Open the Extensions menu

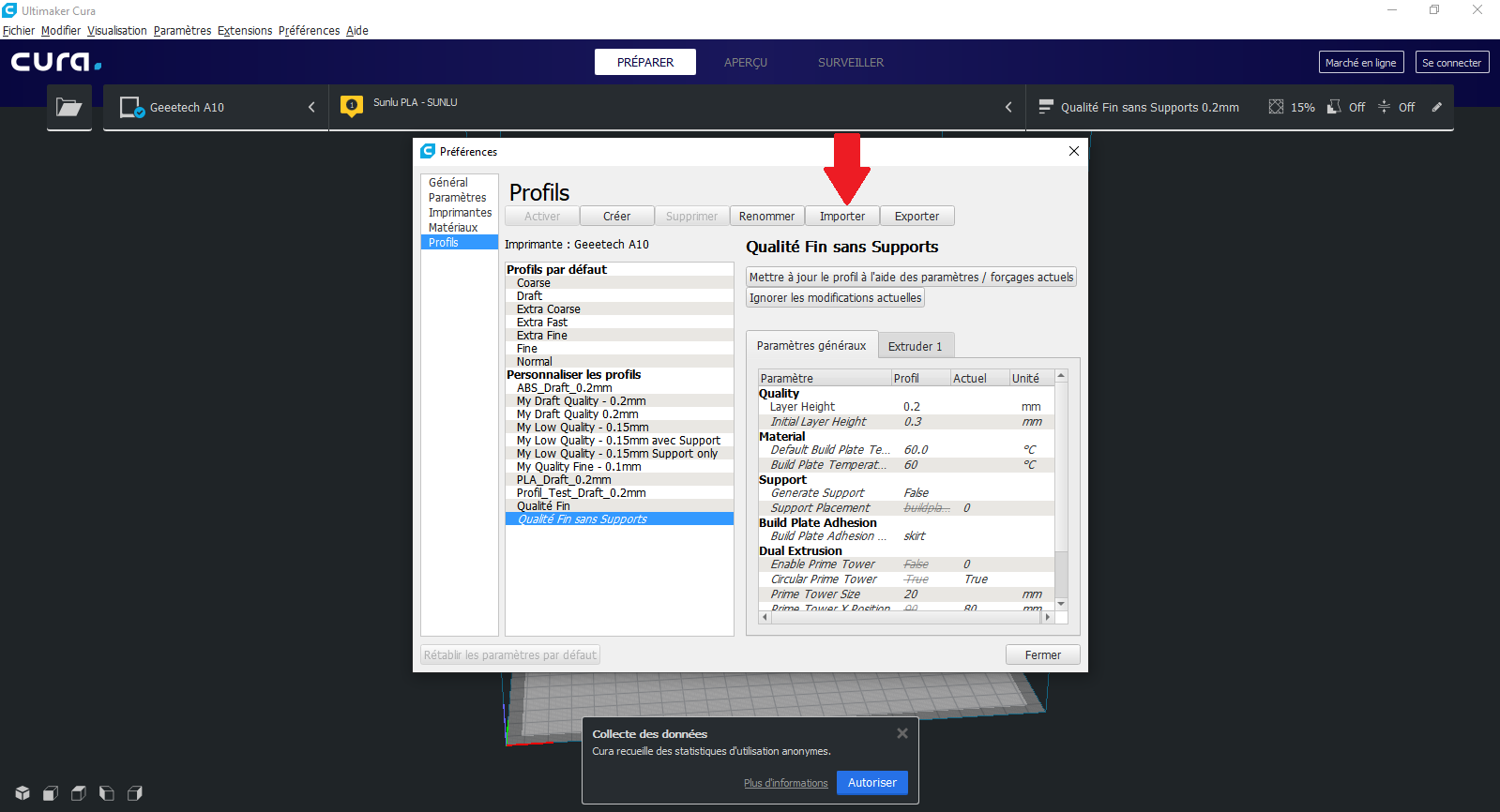(245, 30)
